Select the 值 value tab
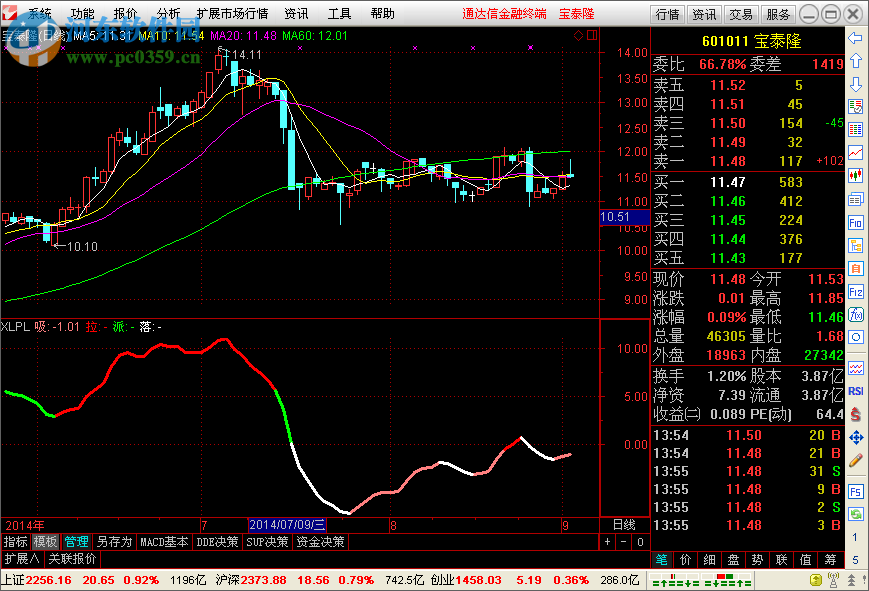869x591 pixels. pos(805,559)
